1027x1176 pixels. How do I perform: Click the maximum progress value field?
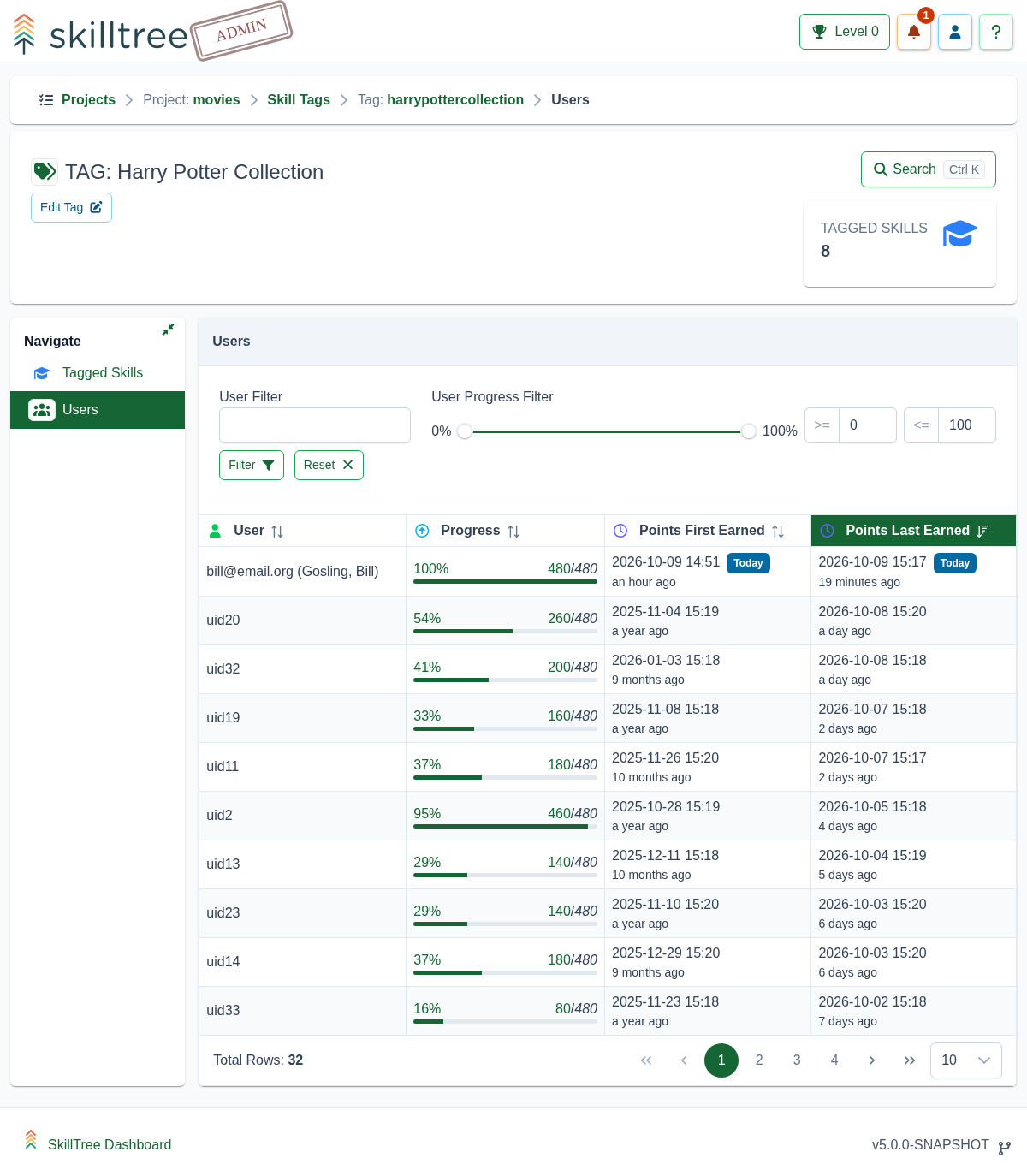[967, 425]
